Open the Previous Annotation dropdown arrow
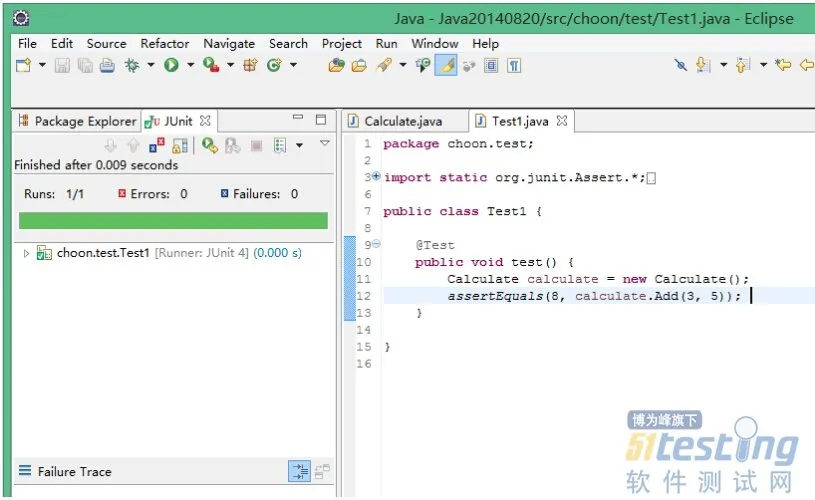The image size is (815, 500). click(x=764, y=65)
